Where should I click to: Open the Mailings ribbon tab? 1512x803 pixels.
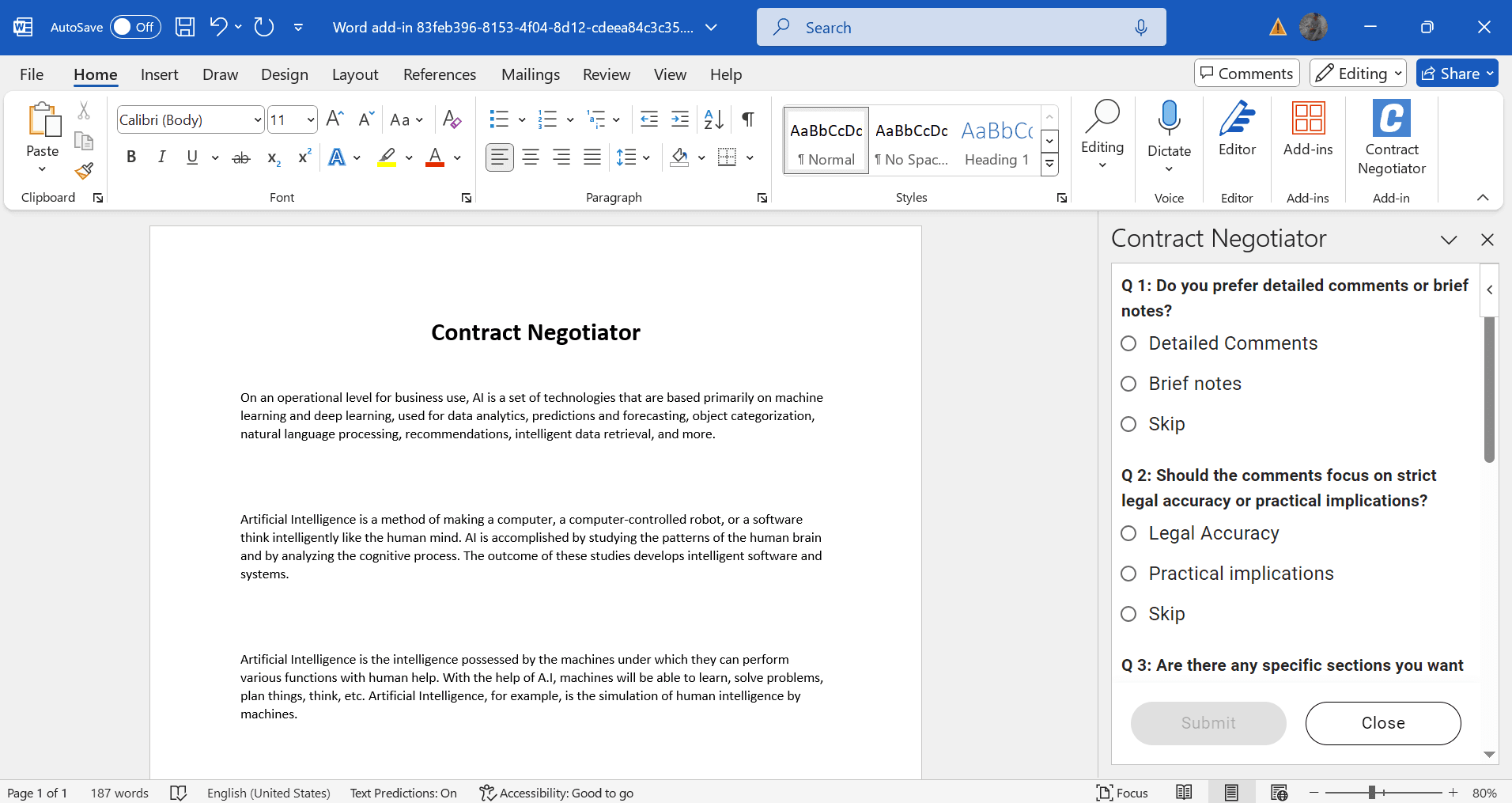(530, 74)
